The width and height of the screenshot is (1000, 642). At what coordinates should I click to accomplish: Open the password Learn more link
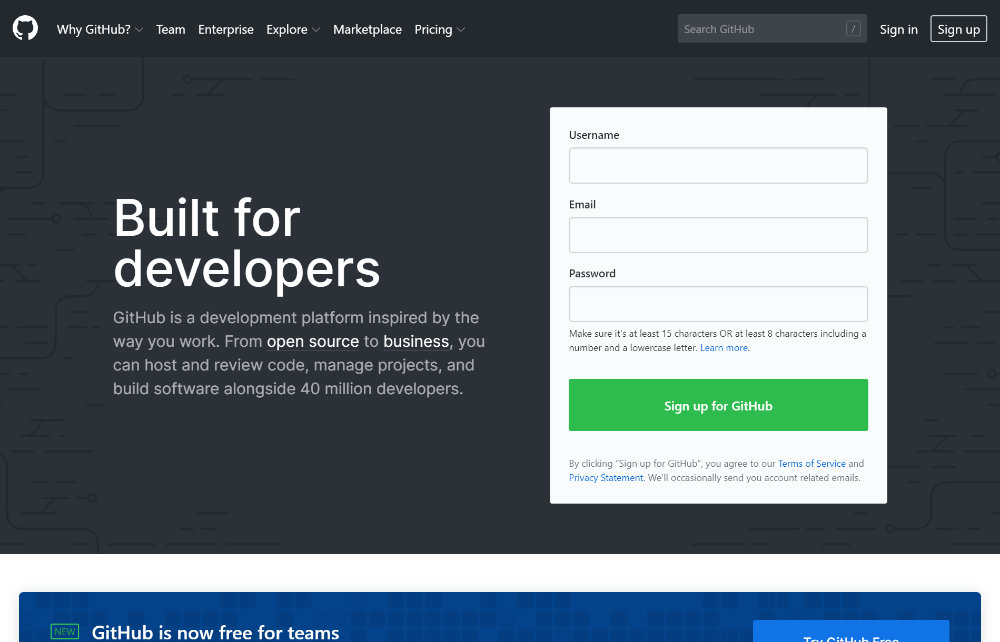724,347
